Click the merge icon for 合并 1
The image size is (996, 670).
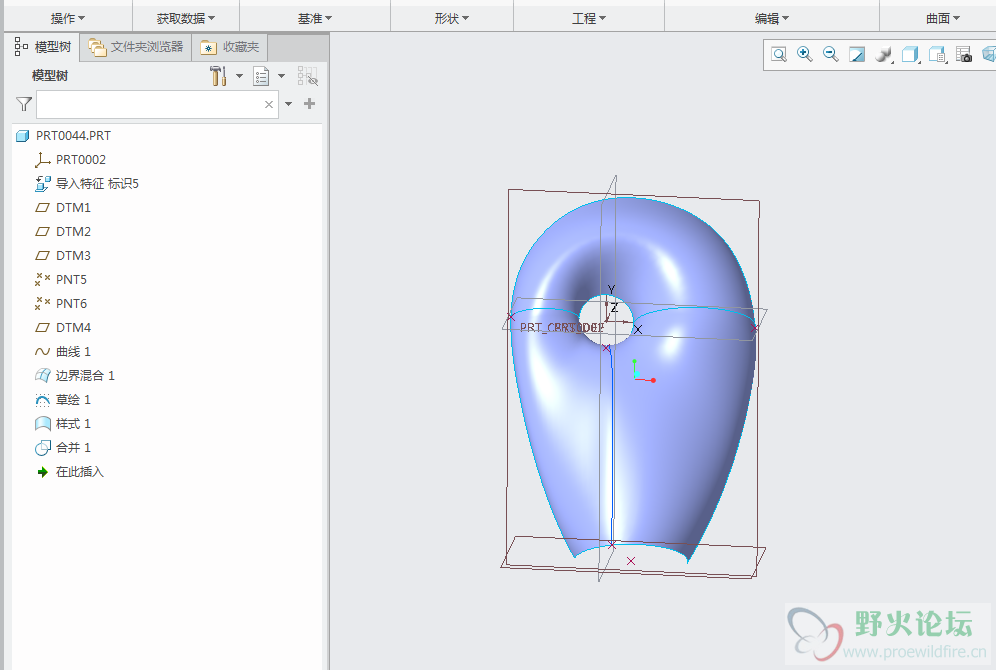tap(43, 448)
